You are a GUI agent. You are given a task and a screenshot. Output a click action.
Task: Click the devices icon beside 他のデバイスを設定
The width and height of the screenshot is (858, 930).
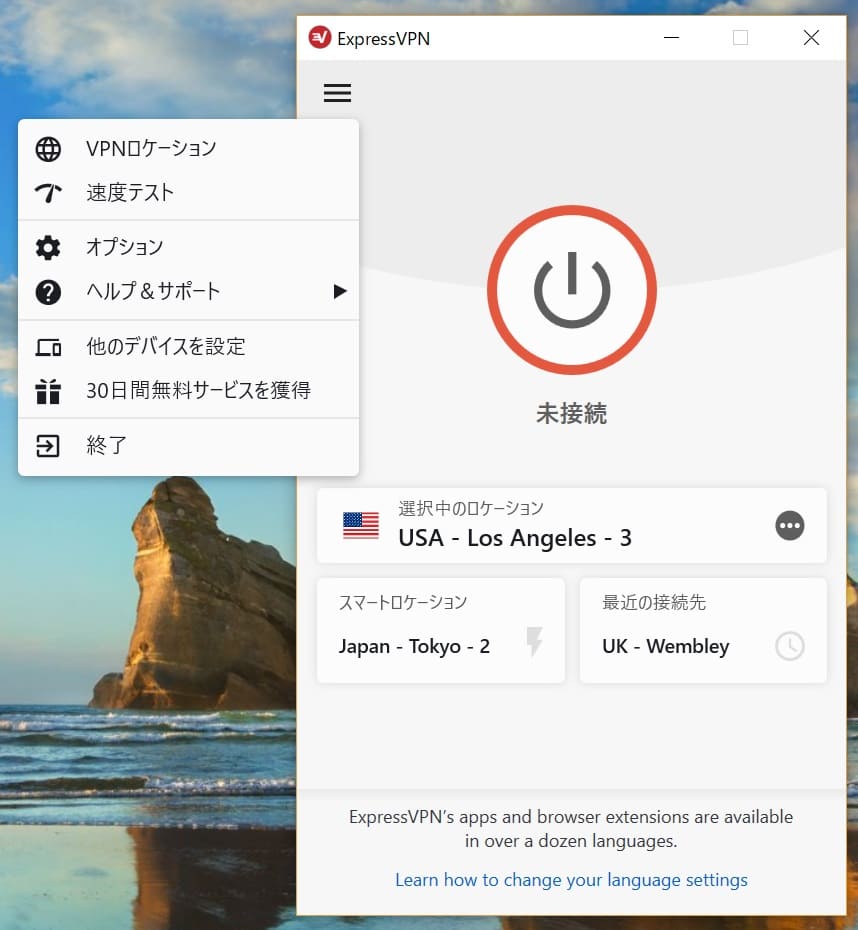48,347
